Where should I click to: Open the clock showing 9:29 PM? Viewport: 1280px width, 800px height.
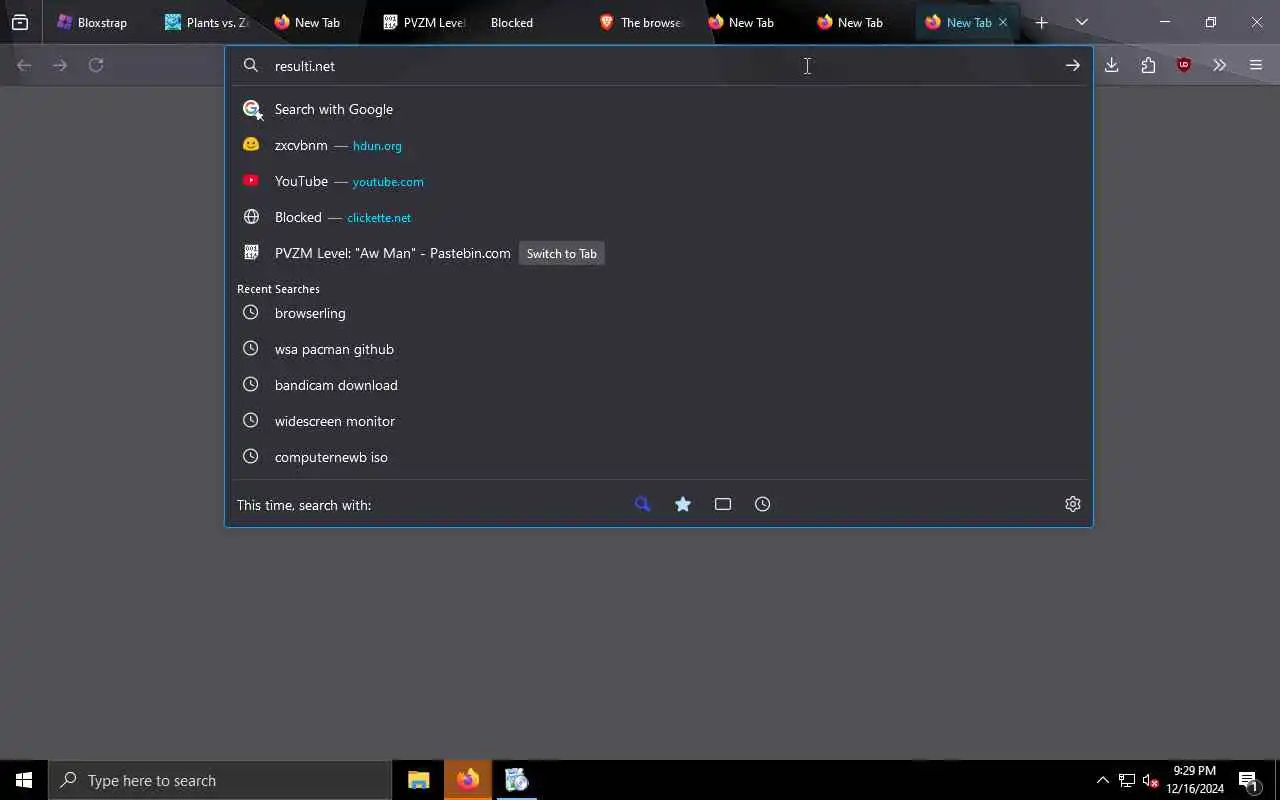(x=1195, y=780)
